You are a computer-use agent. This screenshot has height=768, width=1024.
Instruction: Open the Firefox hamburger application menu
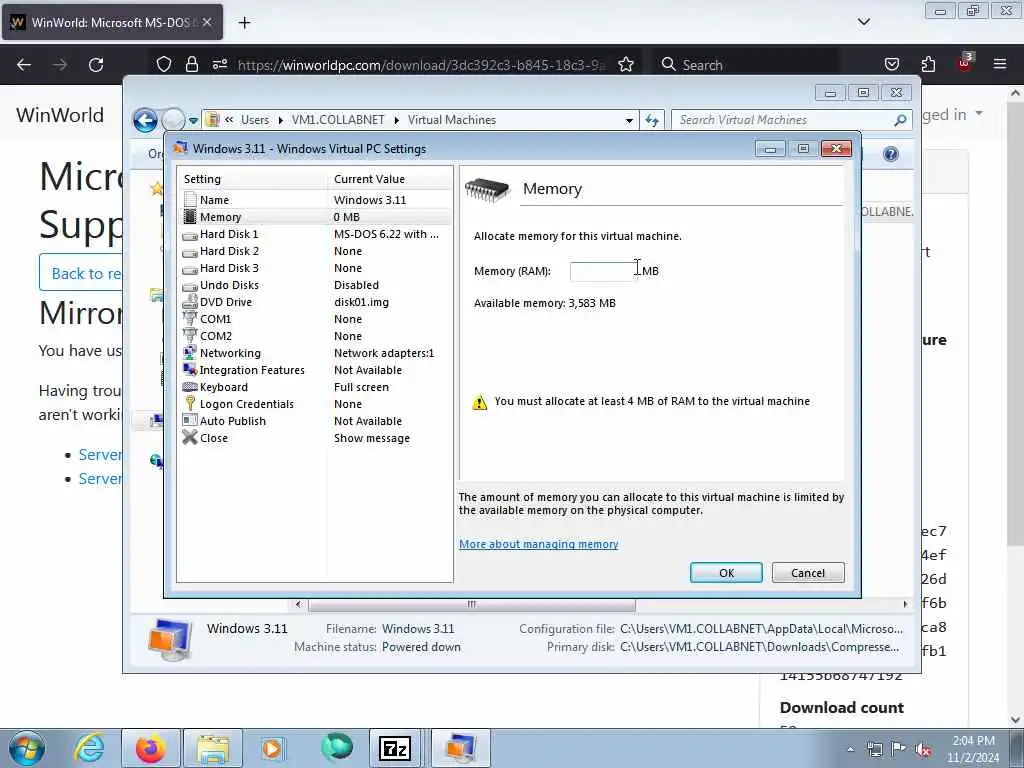(x=999, y=65)
